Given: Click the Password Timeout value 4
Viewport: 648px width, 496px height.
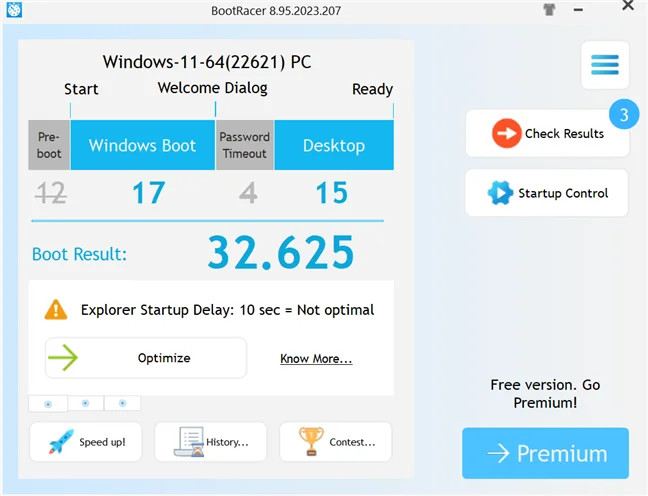Looking at the screenshot, I should (x=248, y=193).
